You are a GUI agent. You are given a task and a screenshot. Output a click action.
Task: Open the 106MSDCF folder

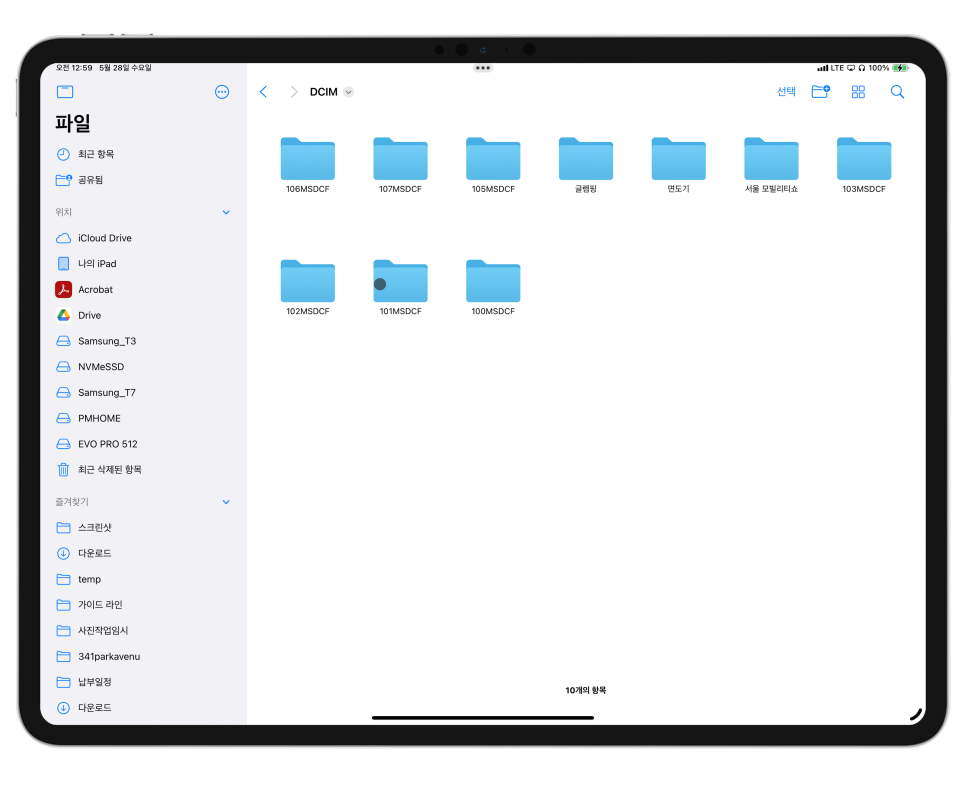307,165
